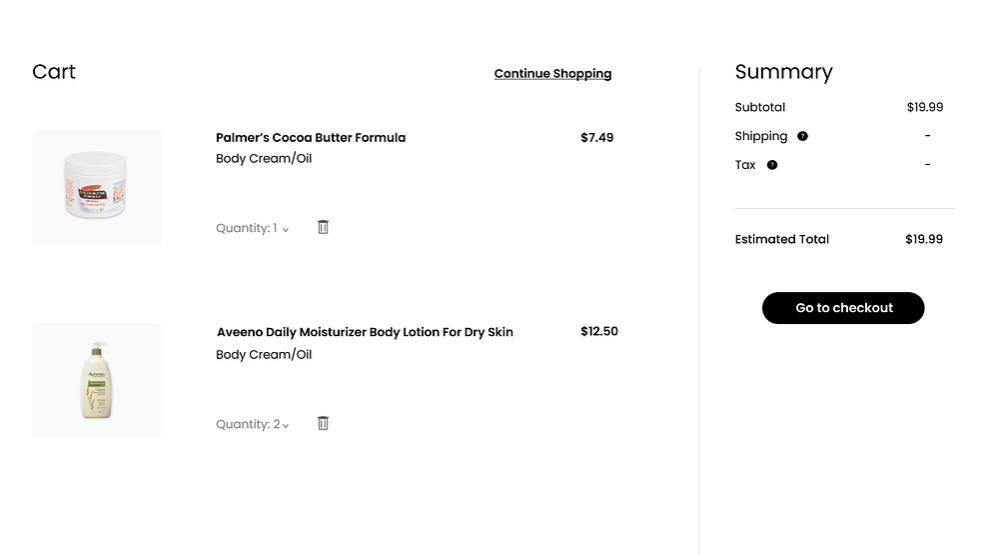1001x555 pixels.
Task: Click the Aveeno lotion bottle thumbnail
Action: (96, 380)
